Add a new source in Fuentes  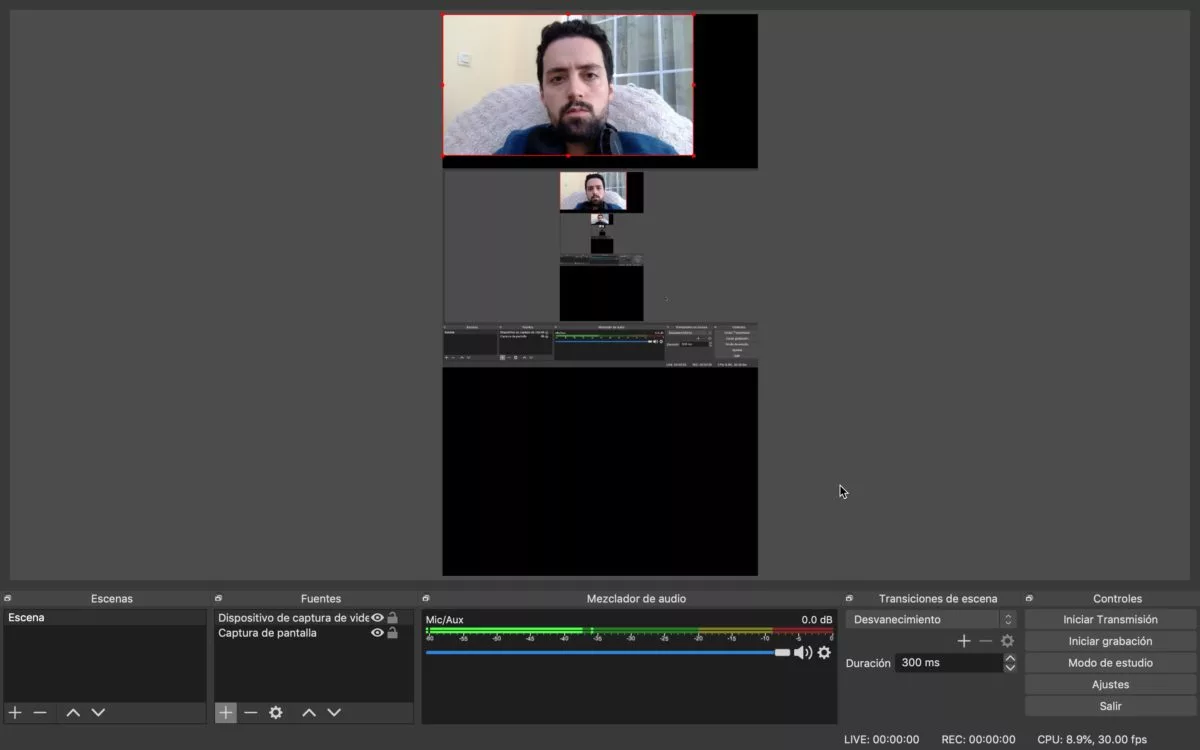pyautogui.click(x=226, y=713)
